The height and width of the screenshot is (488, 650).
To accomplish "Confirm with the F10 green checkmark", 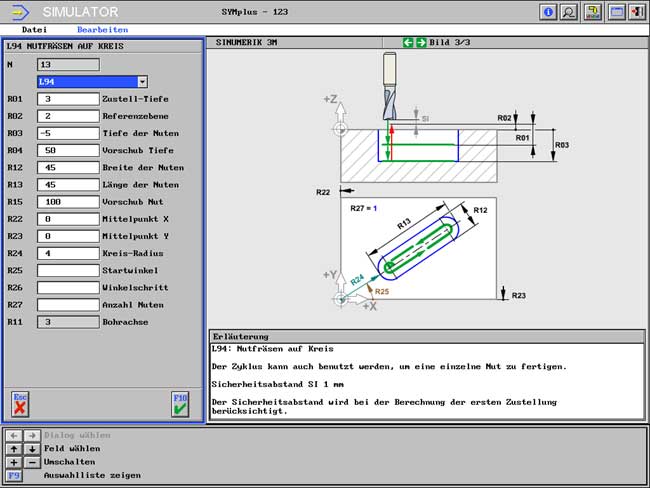I will (x=180, y=403).
